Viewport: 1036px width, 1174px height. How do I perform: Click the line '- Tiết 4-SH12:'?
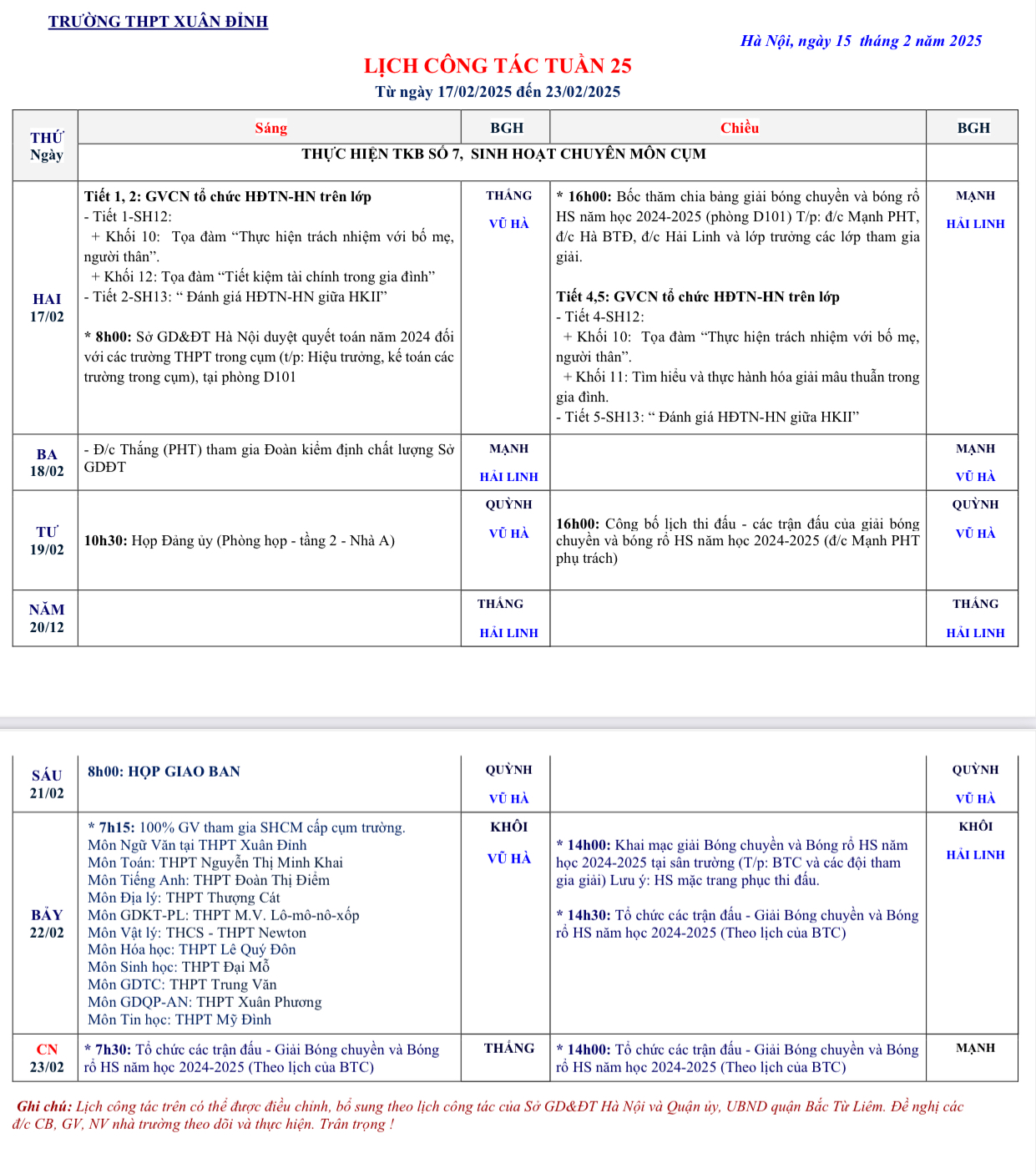click(600, 317)
